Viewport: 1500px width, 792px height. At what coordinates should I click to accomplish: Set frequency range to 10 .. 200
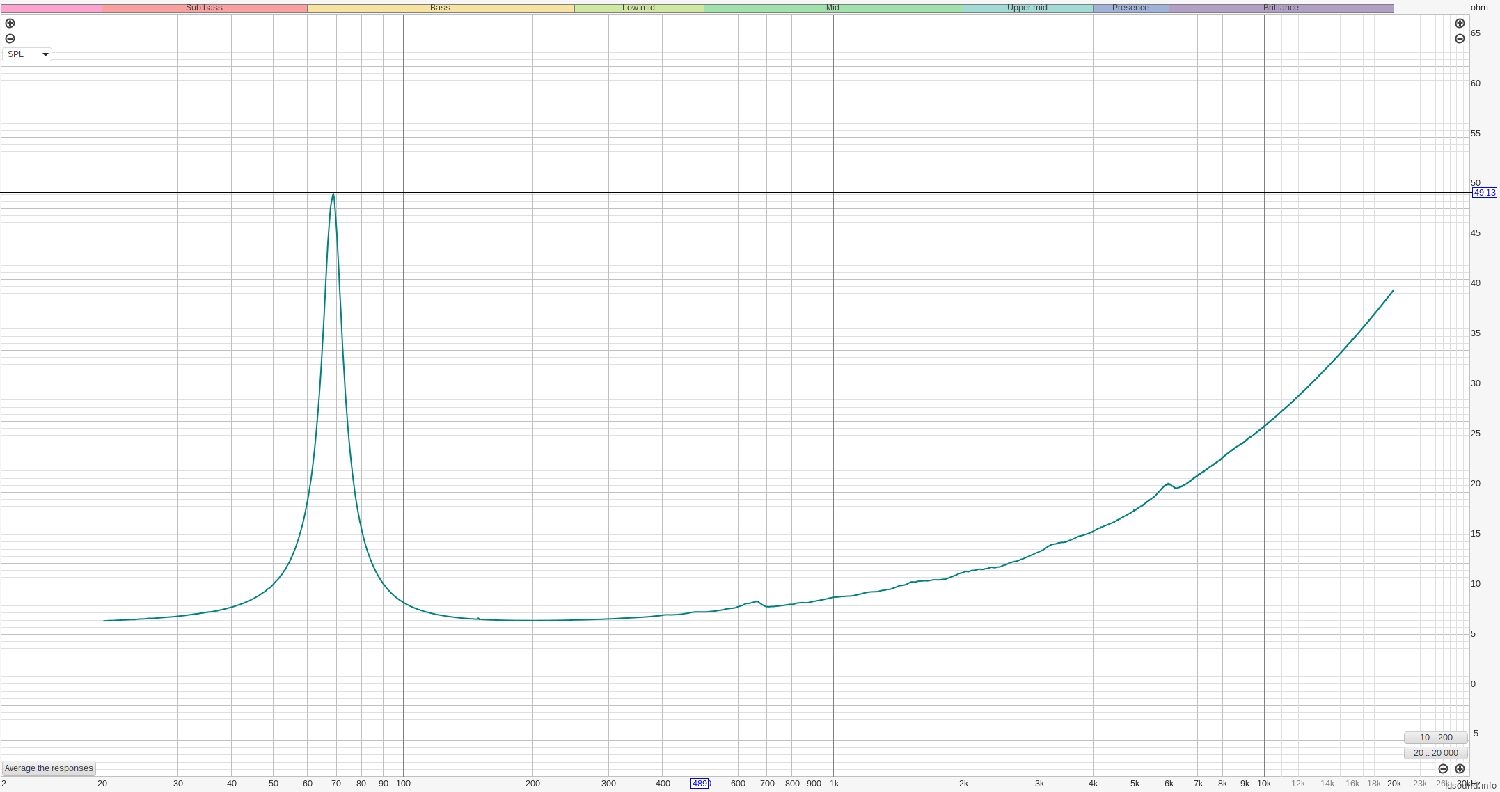coord(1435,737)
